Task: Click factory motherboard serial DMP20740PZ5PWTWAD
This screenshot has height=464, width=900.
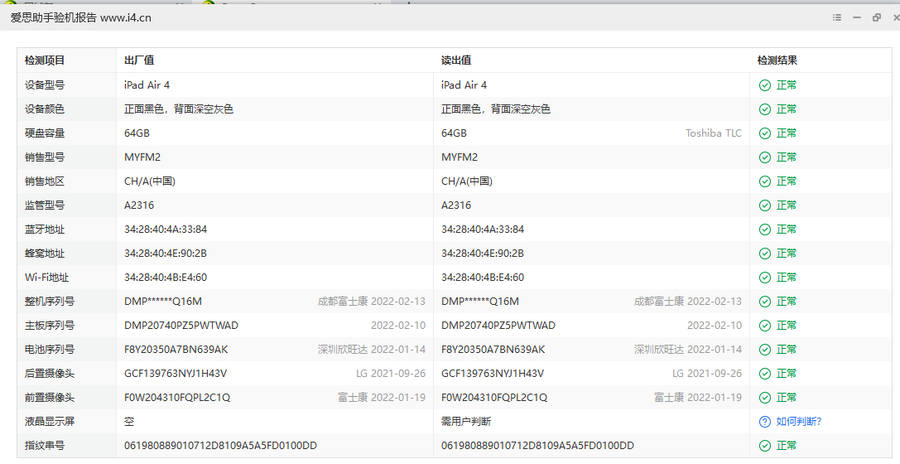Action: click(x=181, y=326)
